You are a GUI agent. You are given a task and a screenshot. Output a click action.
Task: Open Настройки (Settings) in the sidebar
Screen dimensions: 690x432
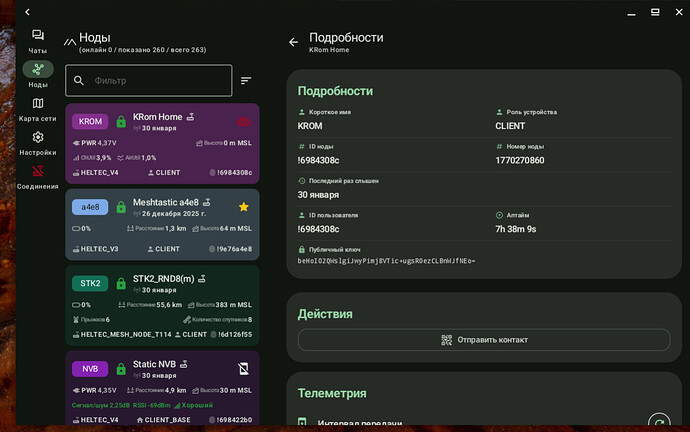click(38, 142)
